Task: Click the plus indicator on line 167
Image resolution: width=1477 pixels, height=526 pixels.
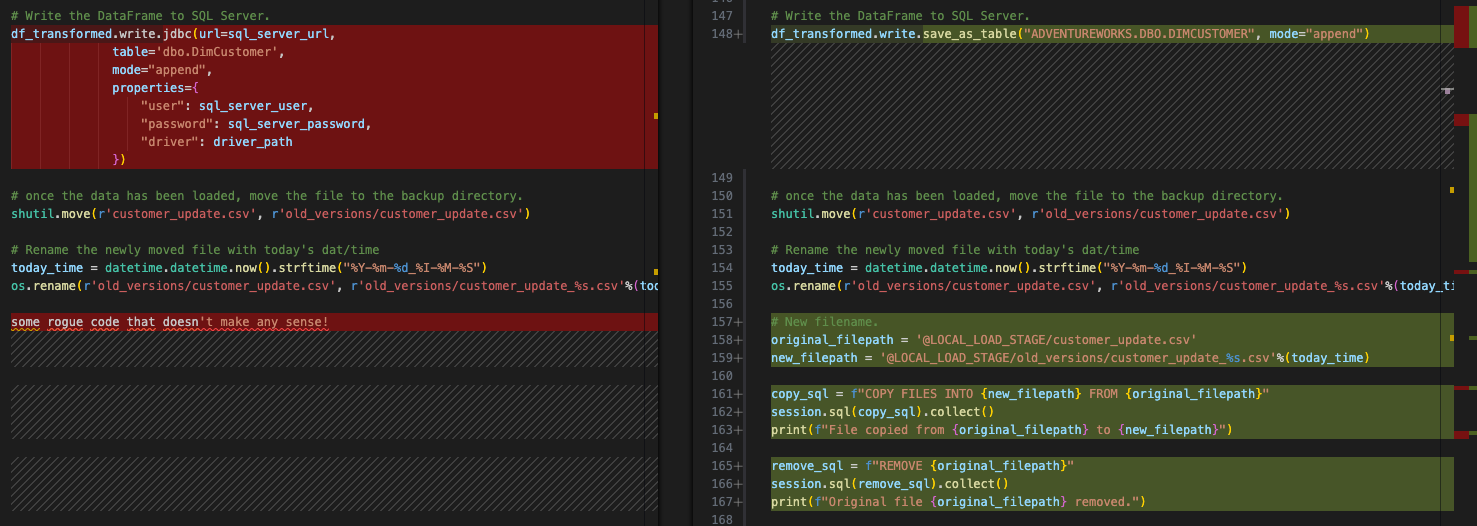Action: (x=739, y=502)
